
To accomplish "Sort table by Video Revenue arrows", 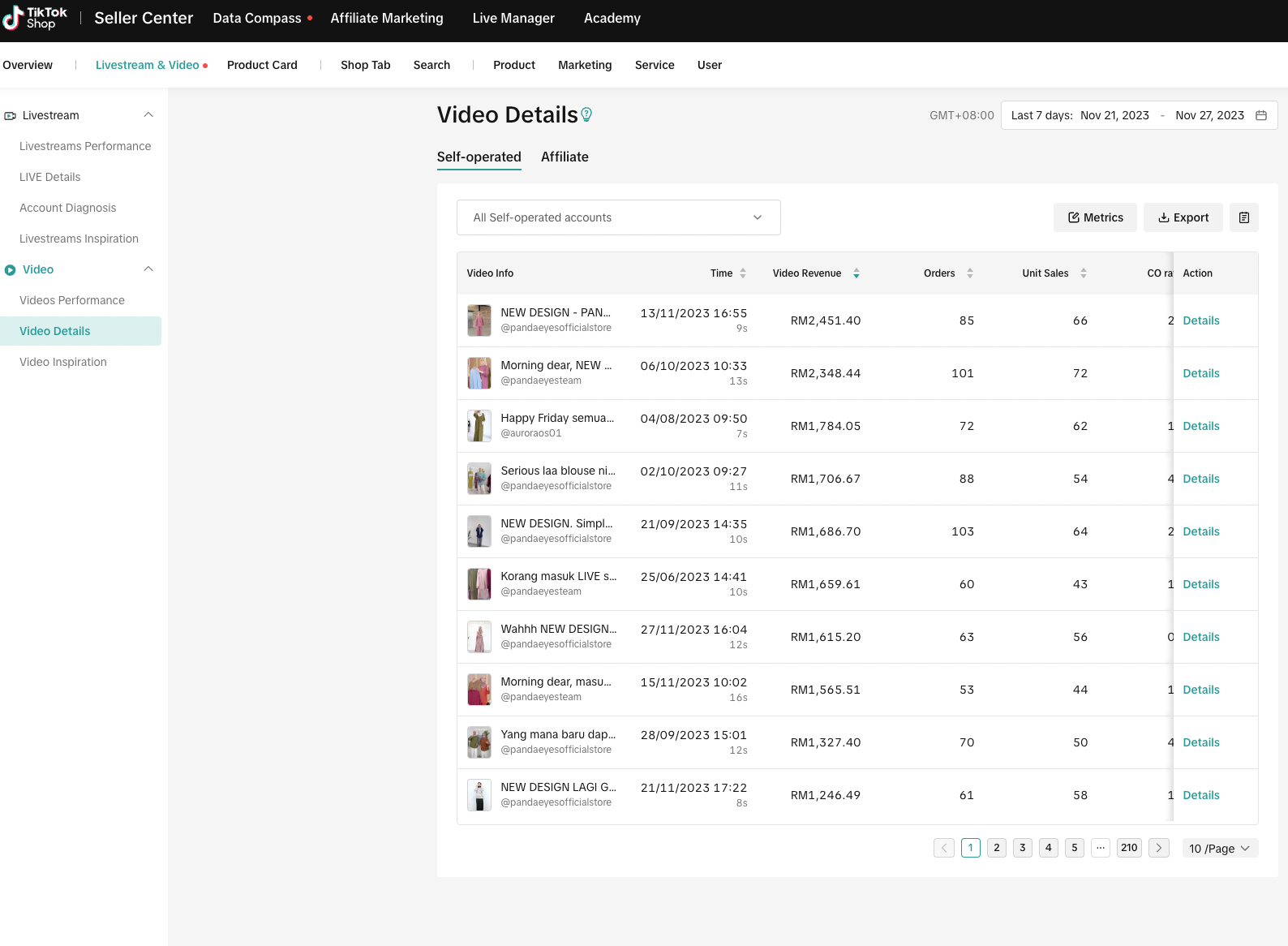I will click(x=857, y=273).
